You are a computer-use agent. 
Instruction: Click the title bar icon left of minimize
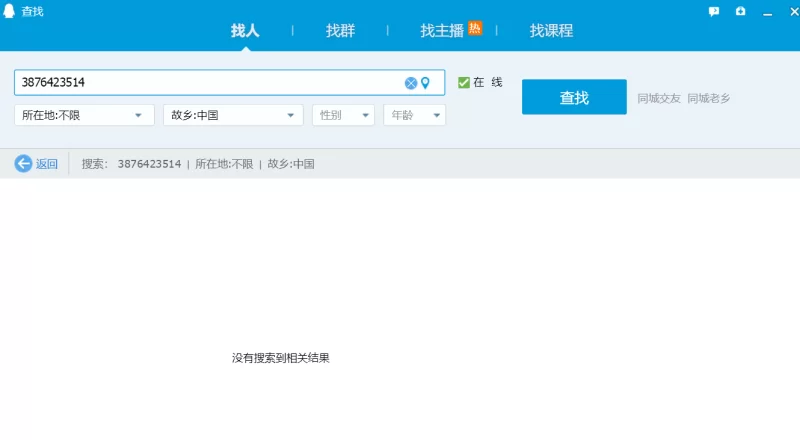coord(740,11)
